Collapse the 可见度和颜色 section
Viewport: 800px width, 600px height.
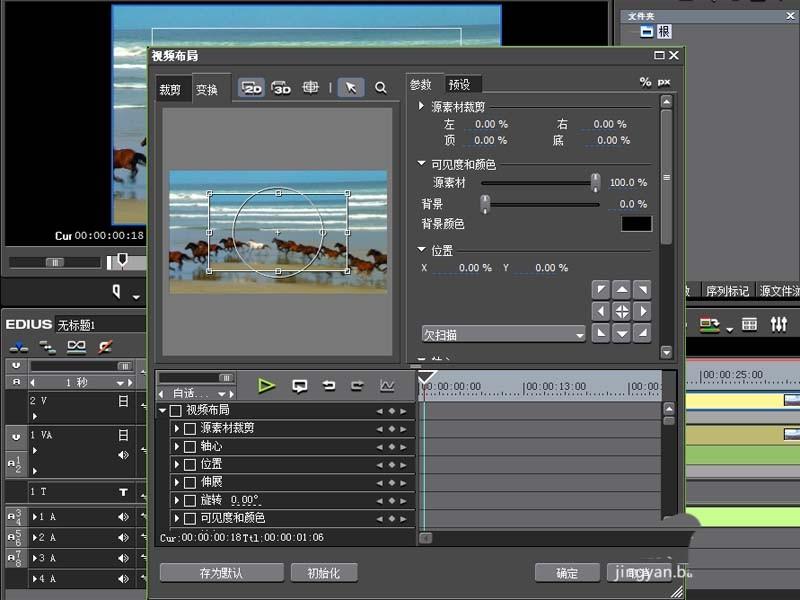421,163
